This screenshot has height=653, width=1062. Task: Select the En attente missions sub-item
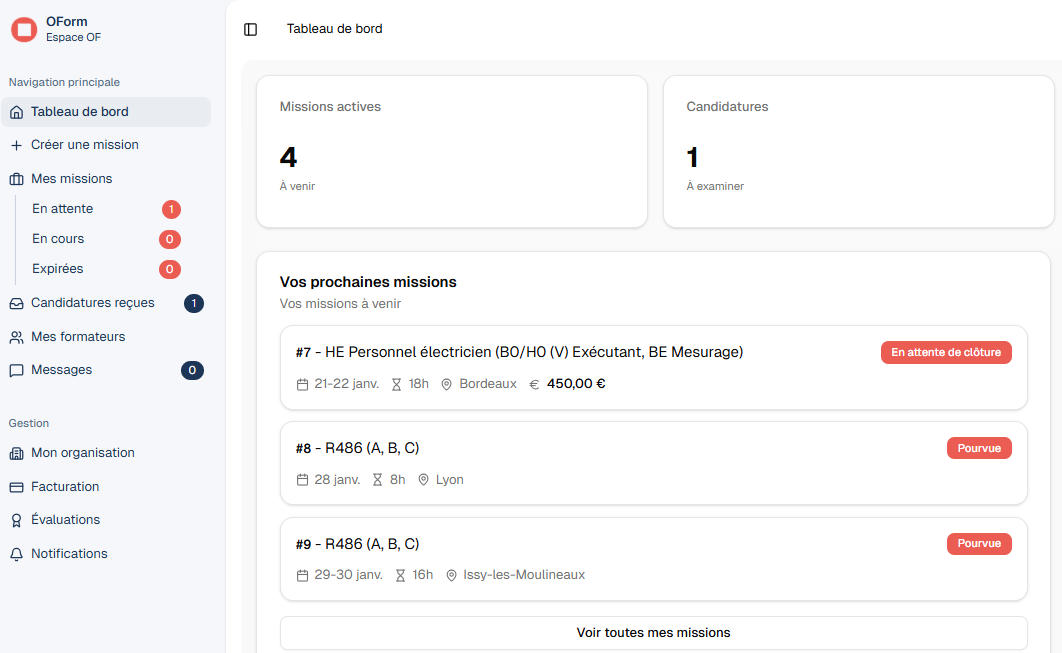(x=63, y=209)
